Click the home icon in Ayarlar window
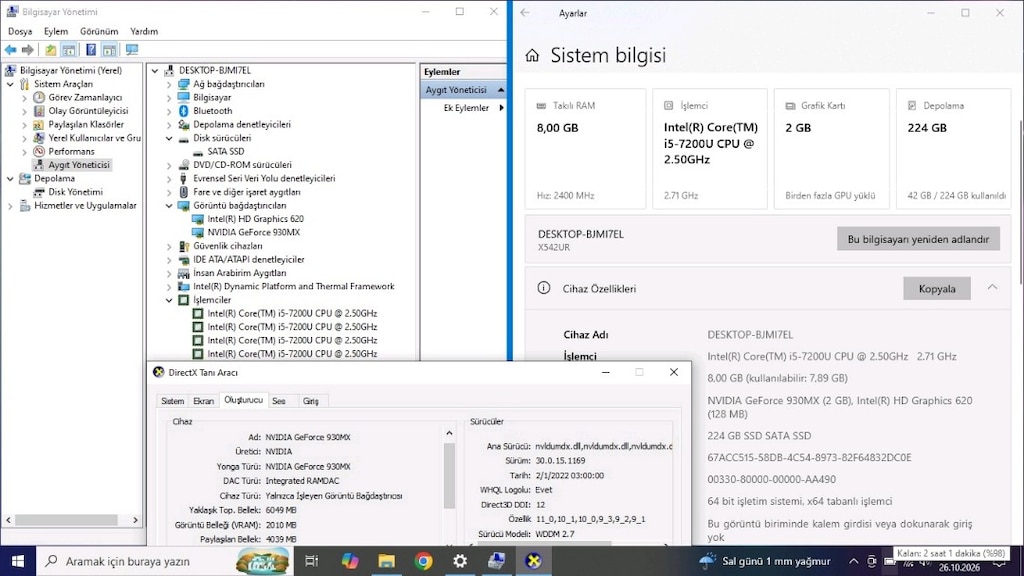1024x576 pixels. 532,56
